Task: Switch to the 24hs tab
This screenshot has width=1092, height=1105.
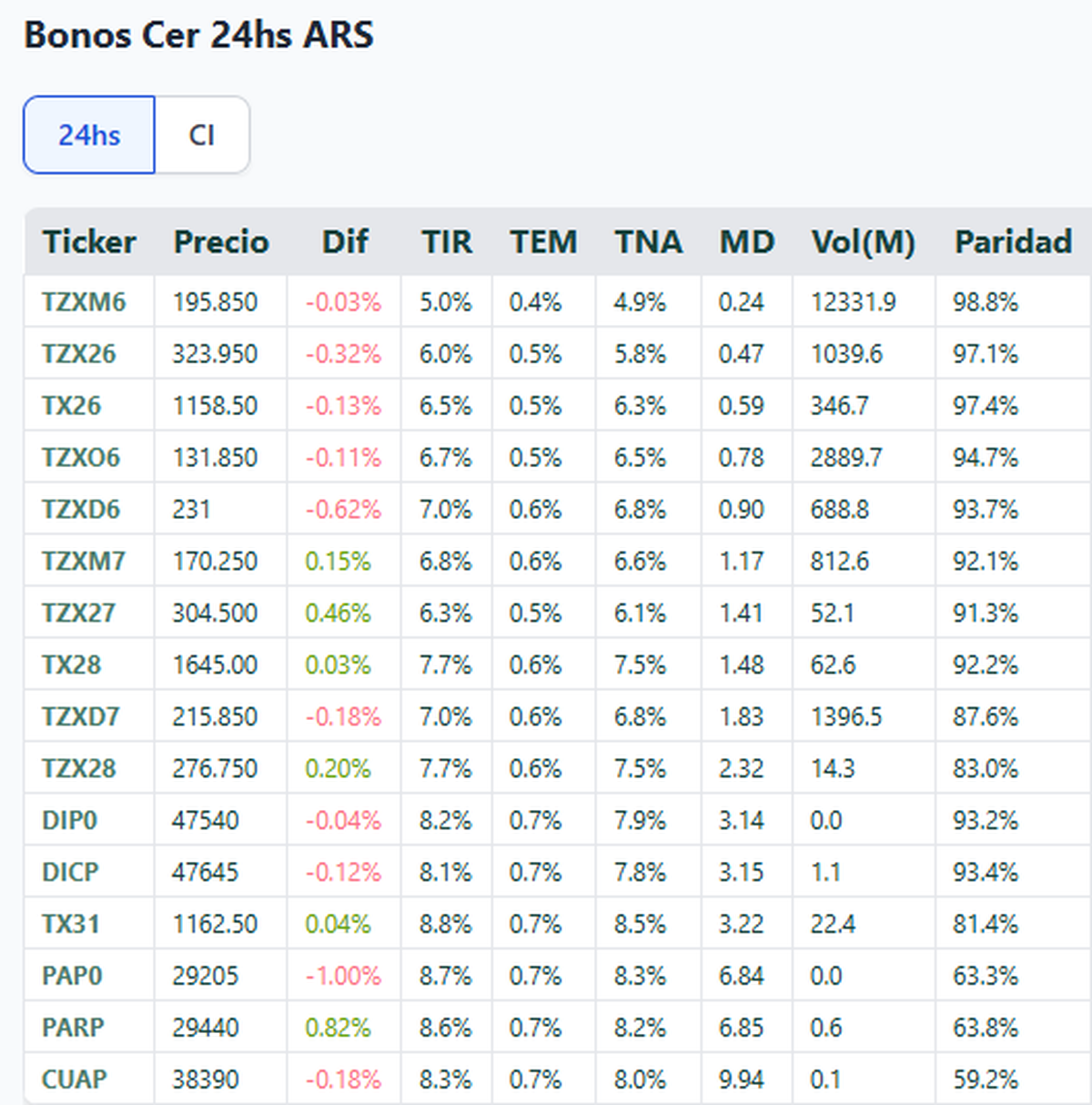Action: pyautogui.click(x=89, y=135)
